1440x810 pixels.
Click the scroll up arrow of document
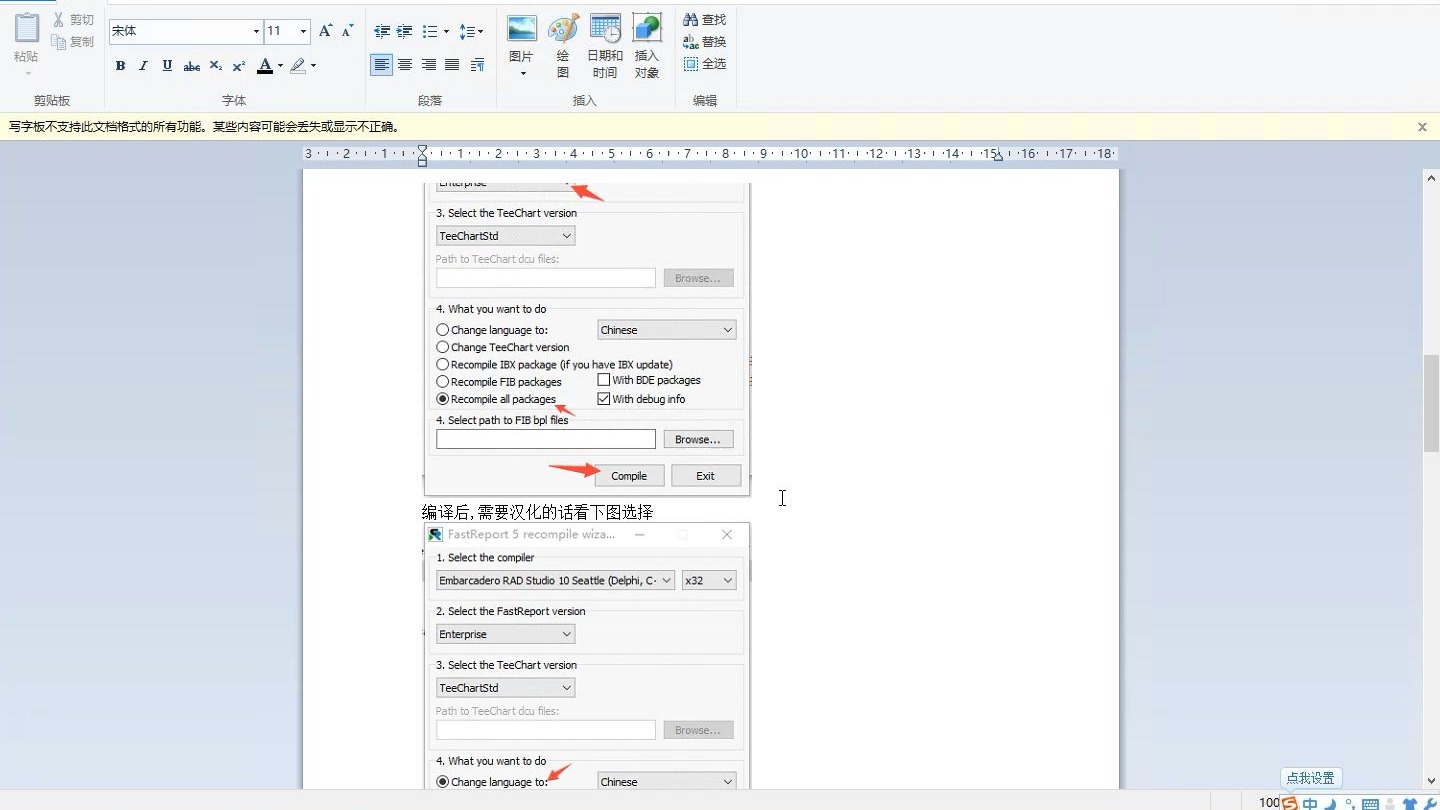click(1431, 178)
